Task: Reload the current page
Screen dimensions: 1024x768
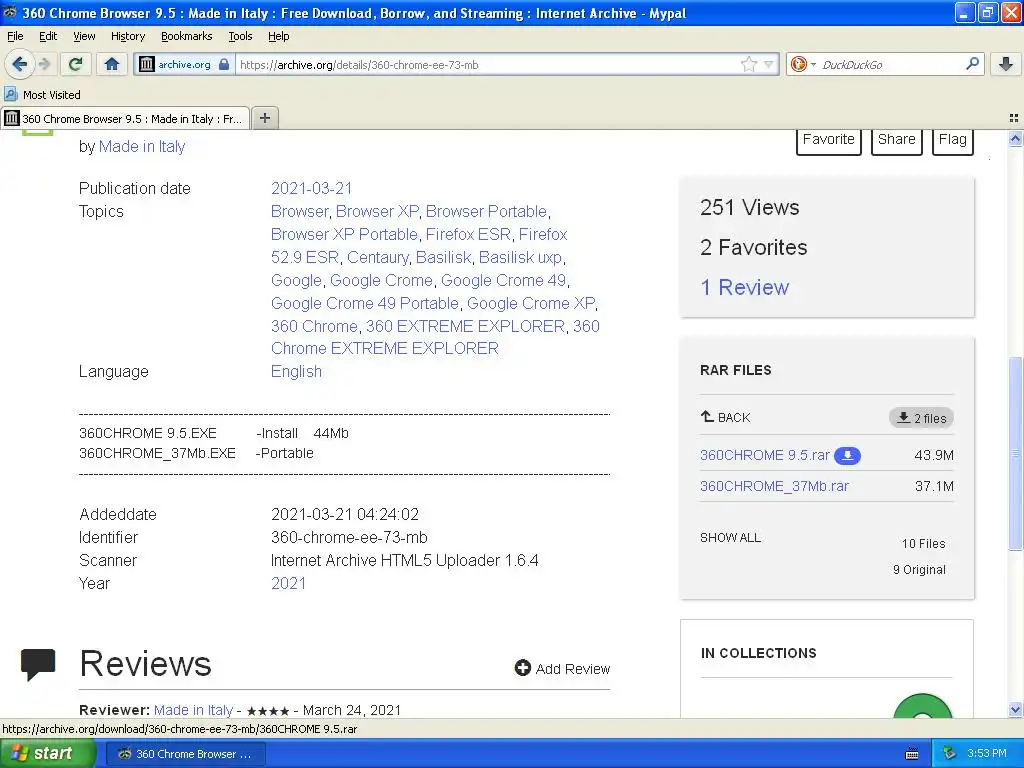Action: click(75, 64)
